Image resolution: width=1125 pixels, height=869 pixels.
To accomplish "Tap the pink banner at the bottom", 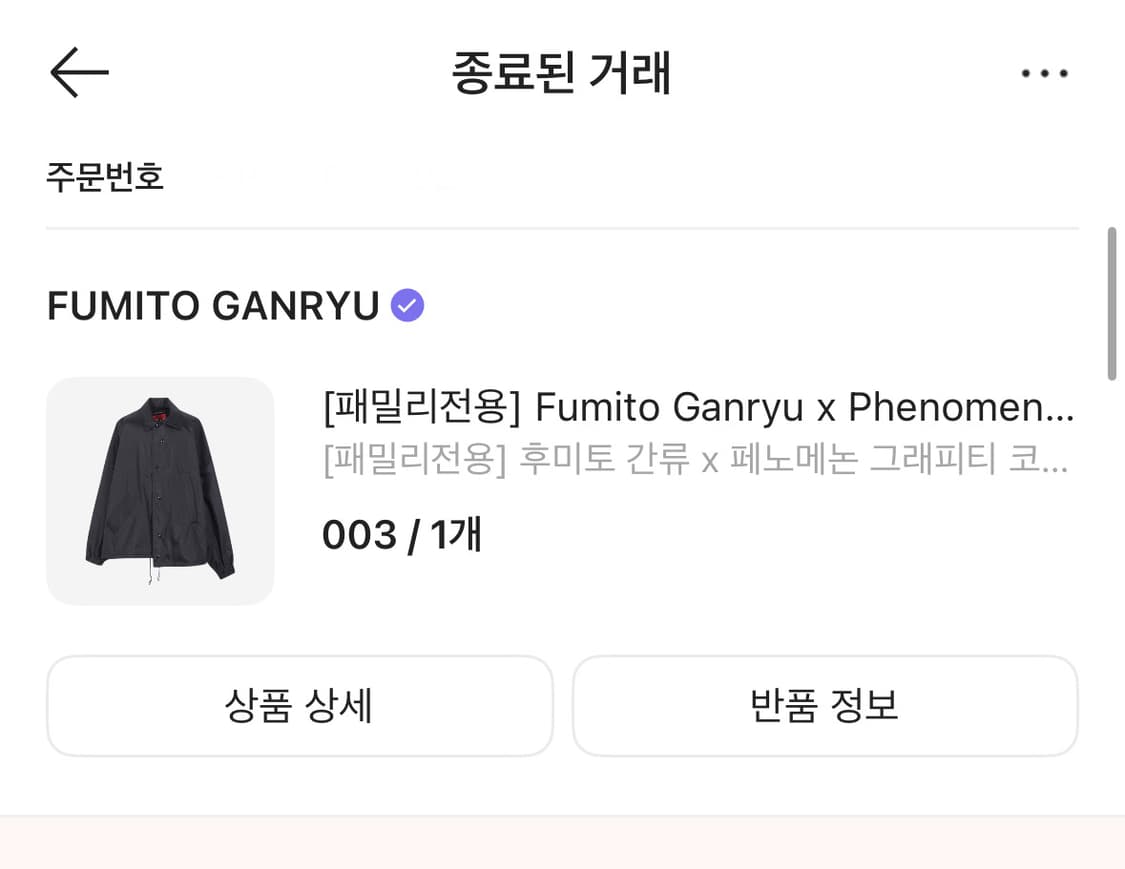I will click(x=562, y=843).
